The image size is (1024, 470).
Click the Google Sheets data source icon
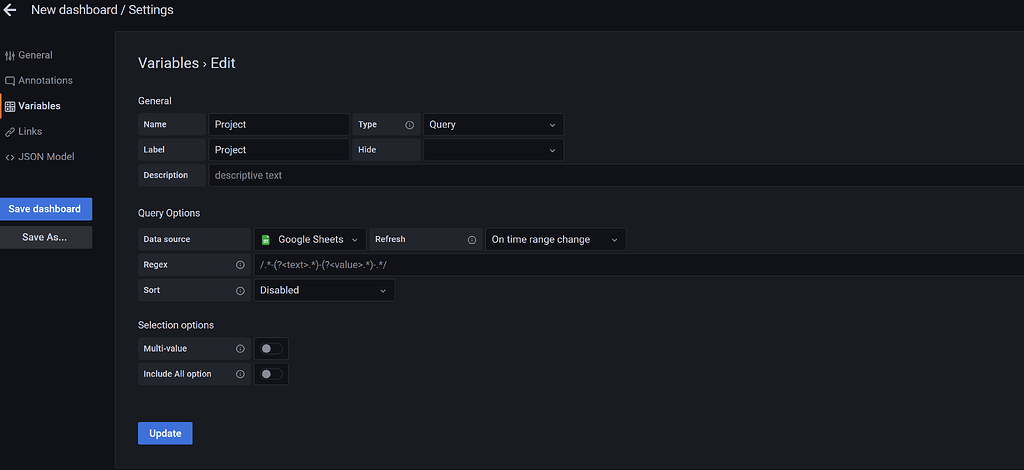(x=267, y=240)
